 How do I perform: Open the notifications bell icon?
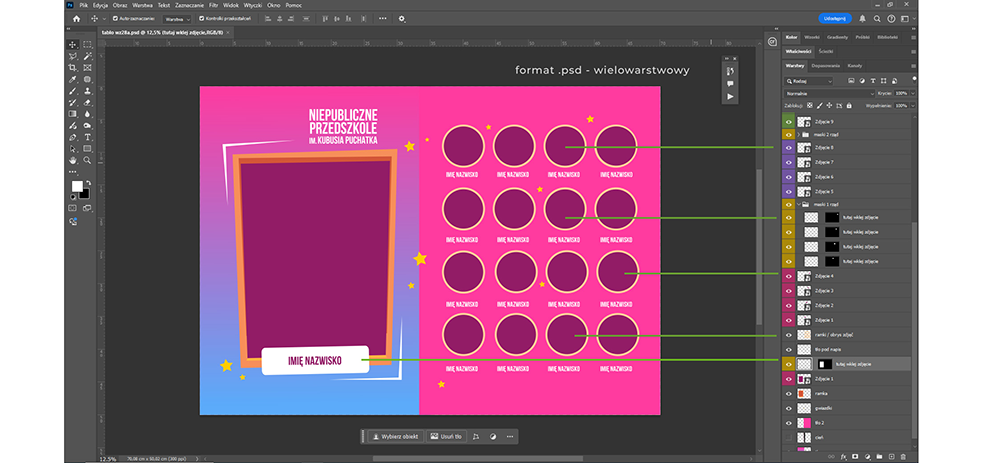863,18
